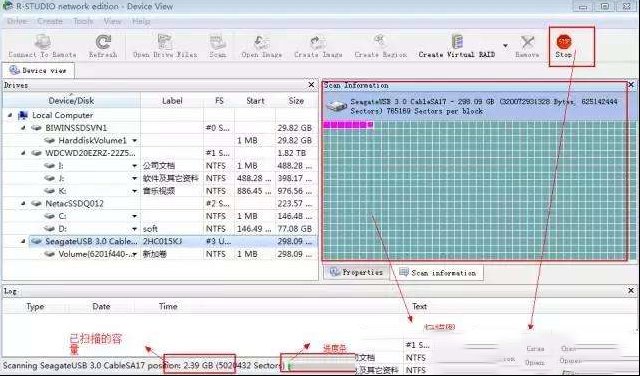Image resolution: width=640 pixels, height=376 pixels.
Task: Select the I: volume row
Action: pyautogui.click(x=159, y=166)
